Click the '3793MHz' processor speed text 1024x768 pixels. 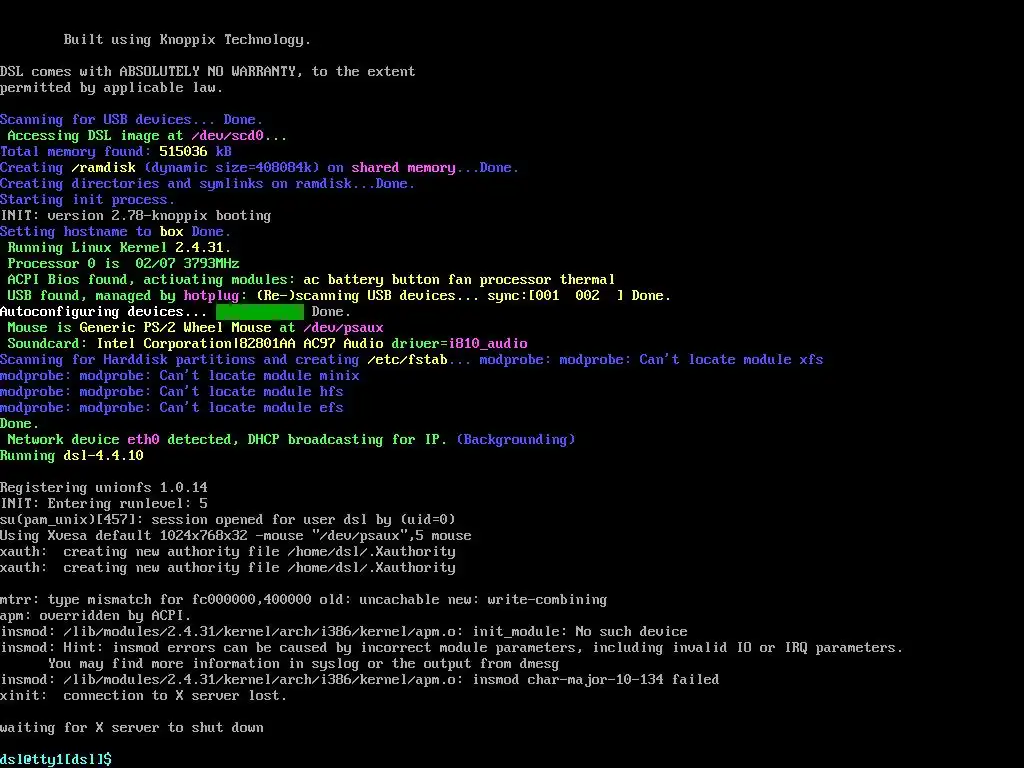click(211, 264)
